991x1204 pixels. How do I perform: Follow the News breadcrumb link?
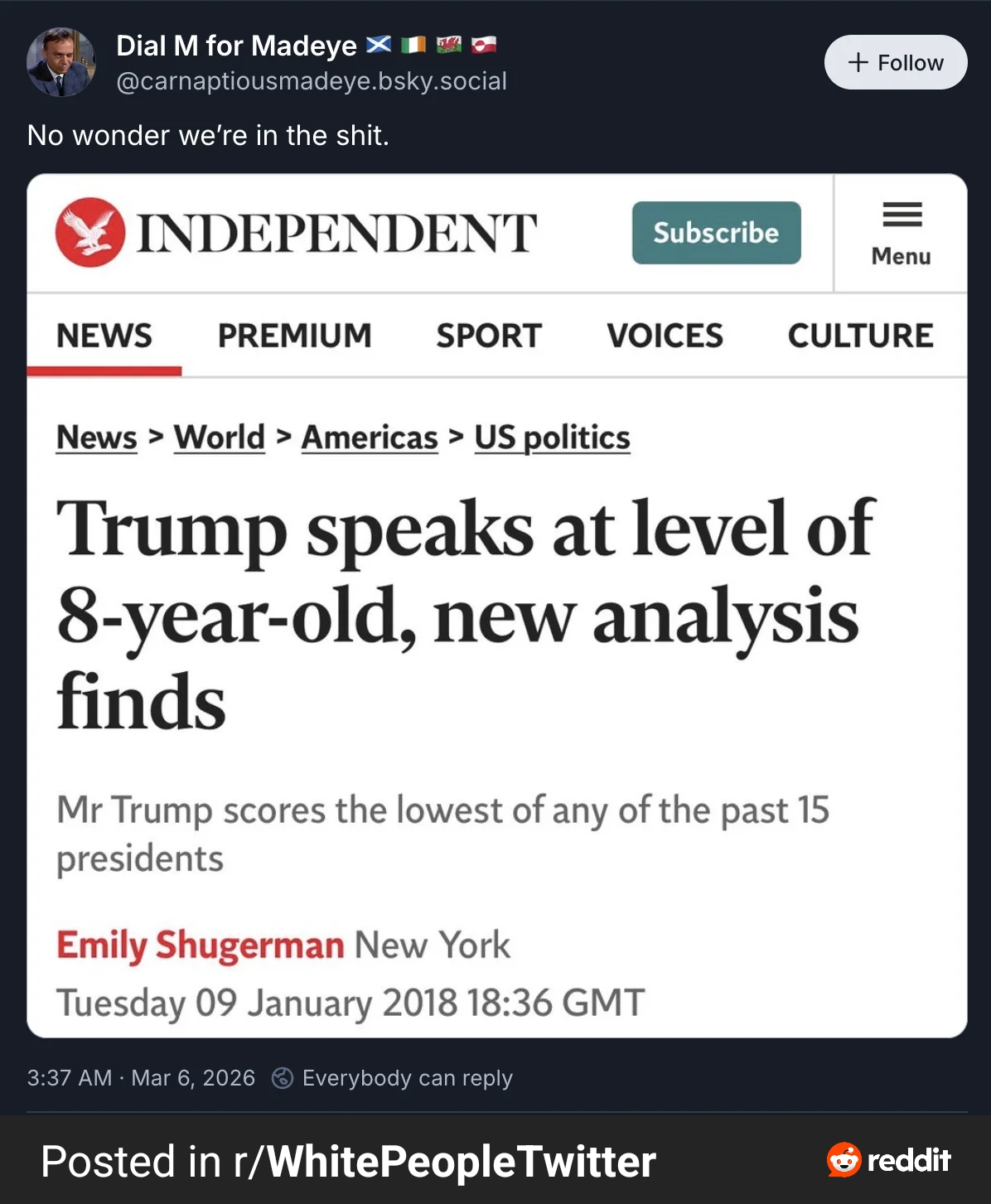point(97,438)
